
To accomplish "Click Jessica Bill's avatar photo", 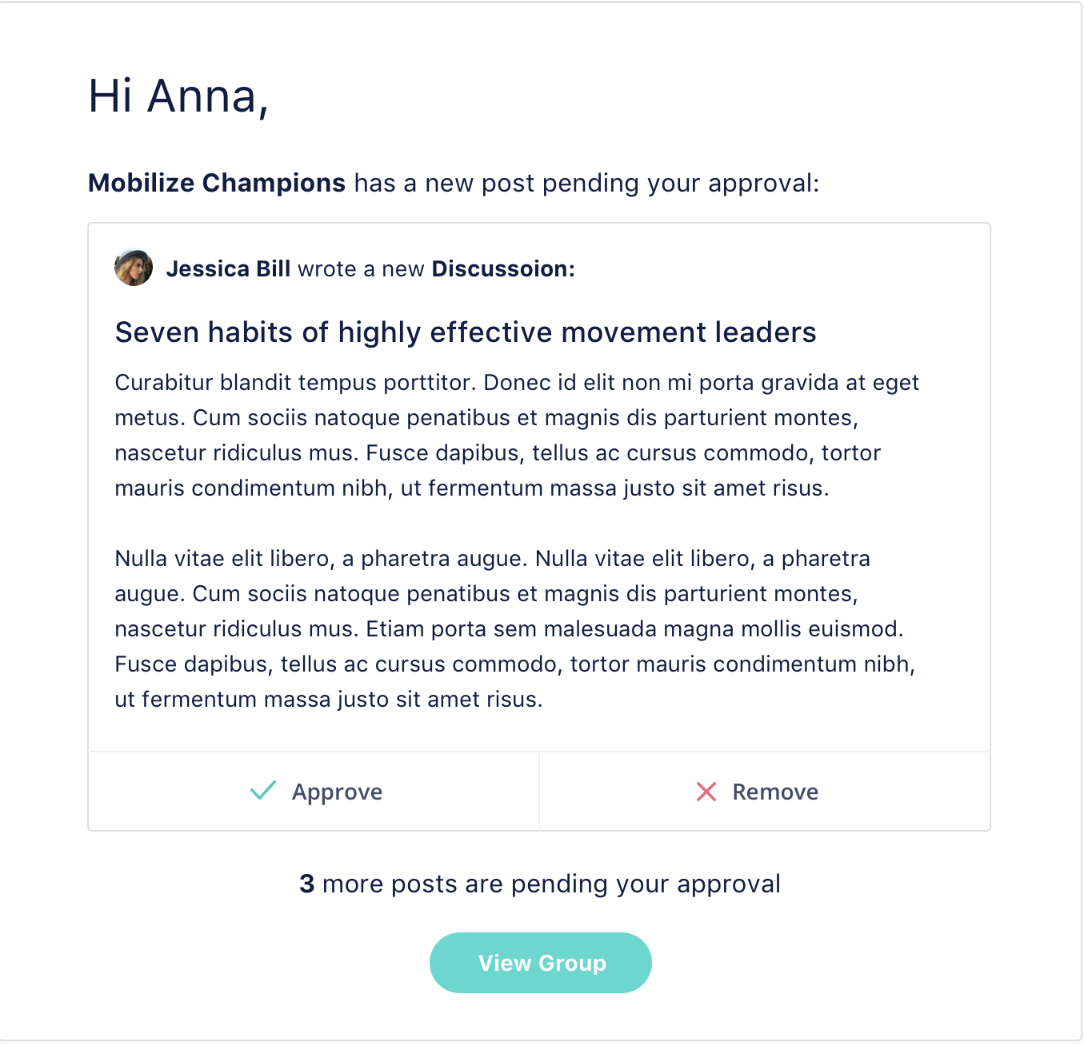I will click(133, 268).
